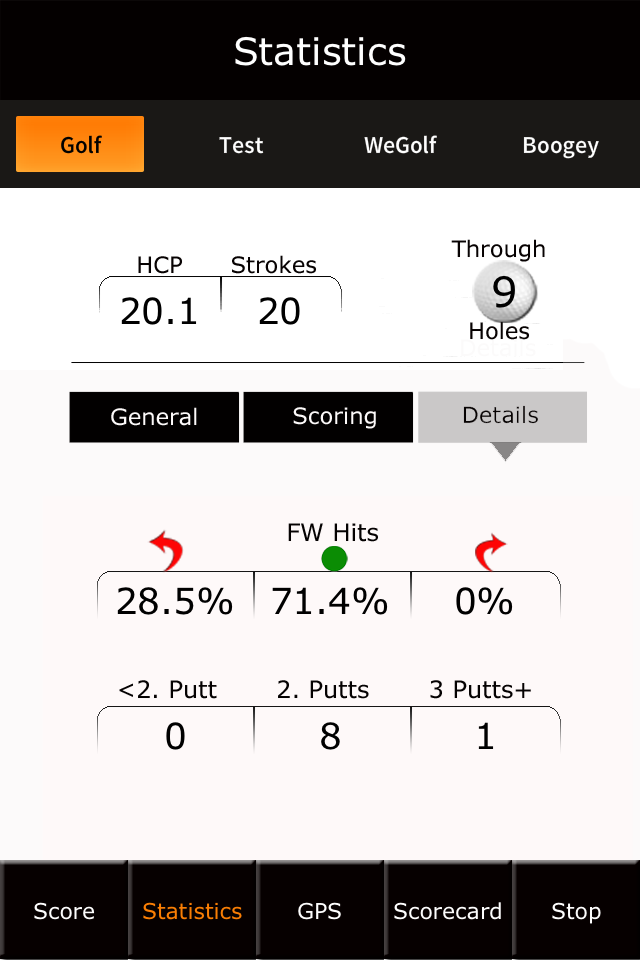Switch to the WeGolf player tab
The image size is (640, 960).
(x=400, y=145)
